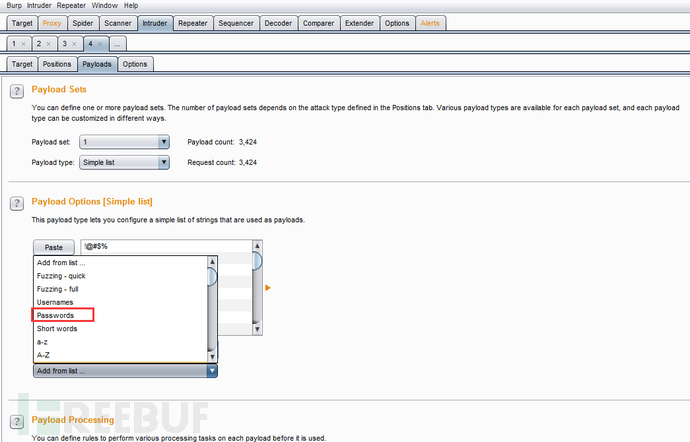The height and width of the screenshot is (442, 690).
Task: Switch to the Scanner tab
Action: 117,23
